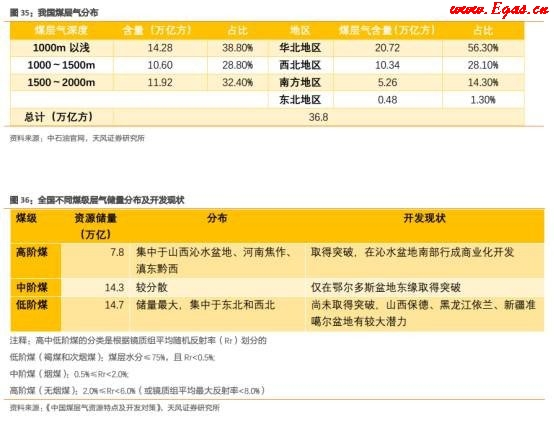
Task: Click the 东北地区 region cell
Action: (x=300, y=100)
